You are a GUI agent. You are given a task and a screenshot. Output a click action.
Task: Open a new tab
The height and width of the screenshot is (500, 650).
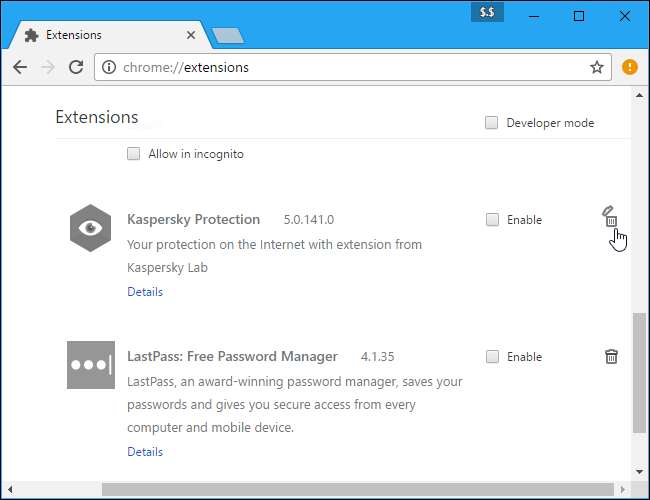click(228, 36)
